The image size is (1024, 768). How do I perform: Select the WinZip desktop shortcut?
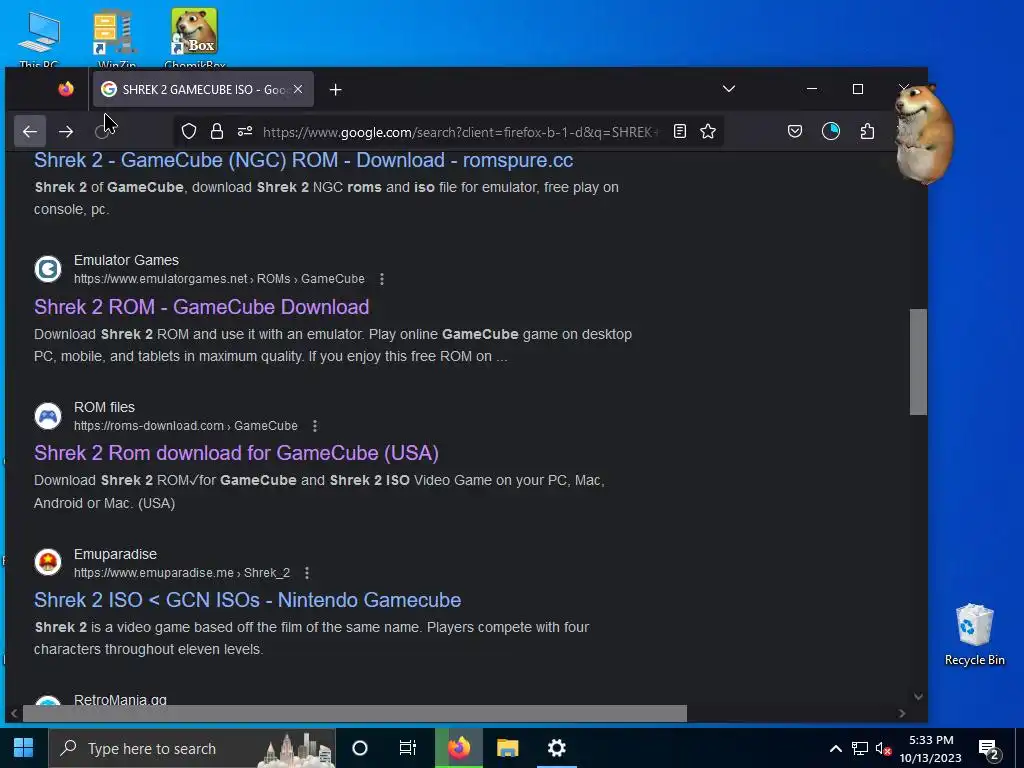coord(116,38)
